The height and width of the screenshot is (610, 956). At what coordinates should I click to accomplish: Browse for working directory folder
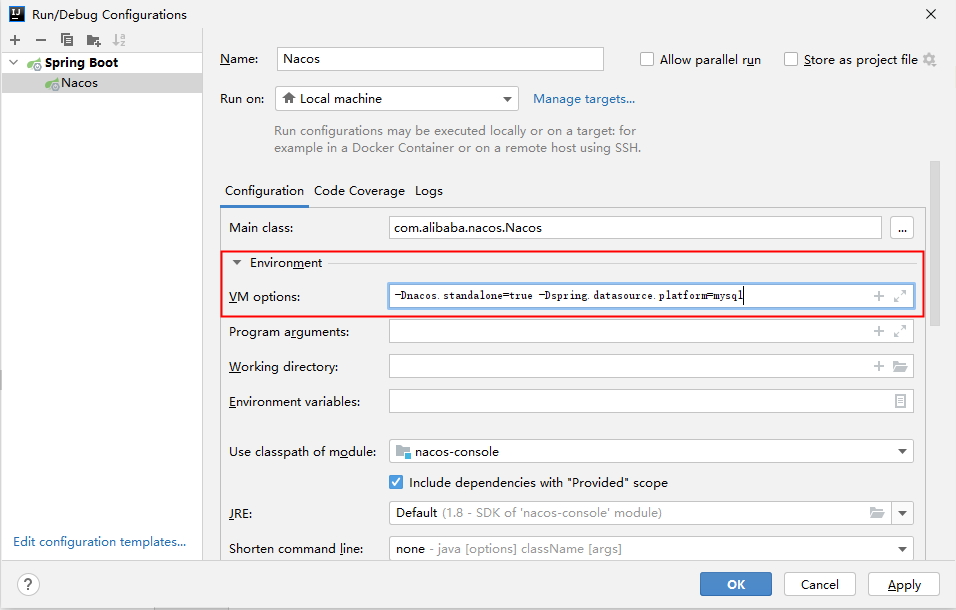[x=900, y=366]
